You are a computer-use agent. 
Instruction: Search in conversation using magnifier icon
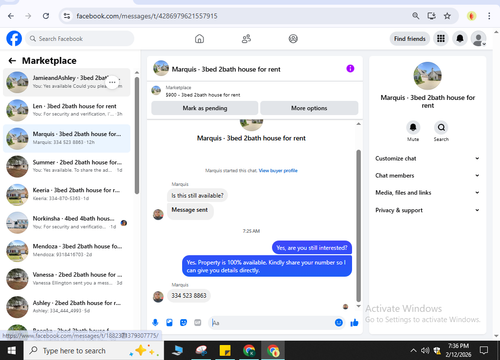tap(441, 127)
